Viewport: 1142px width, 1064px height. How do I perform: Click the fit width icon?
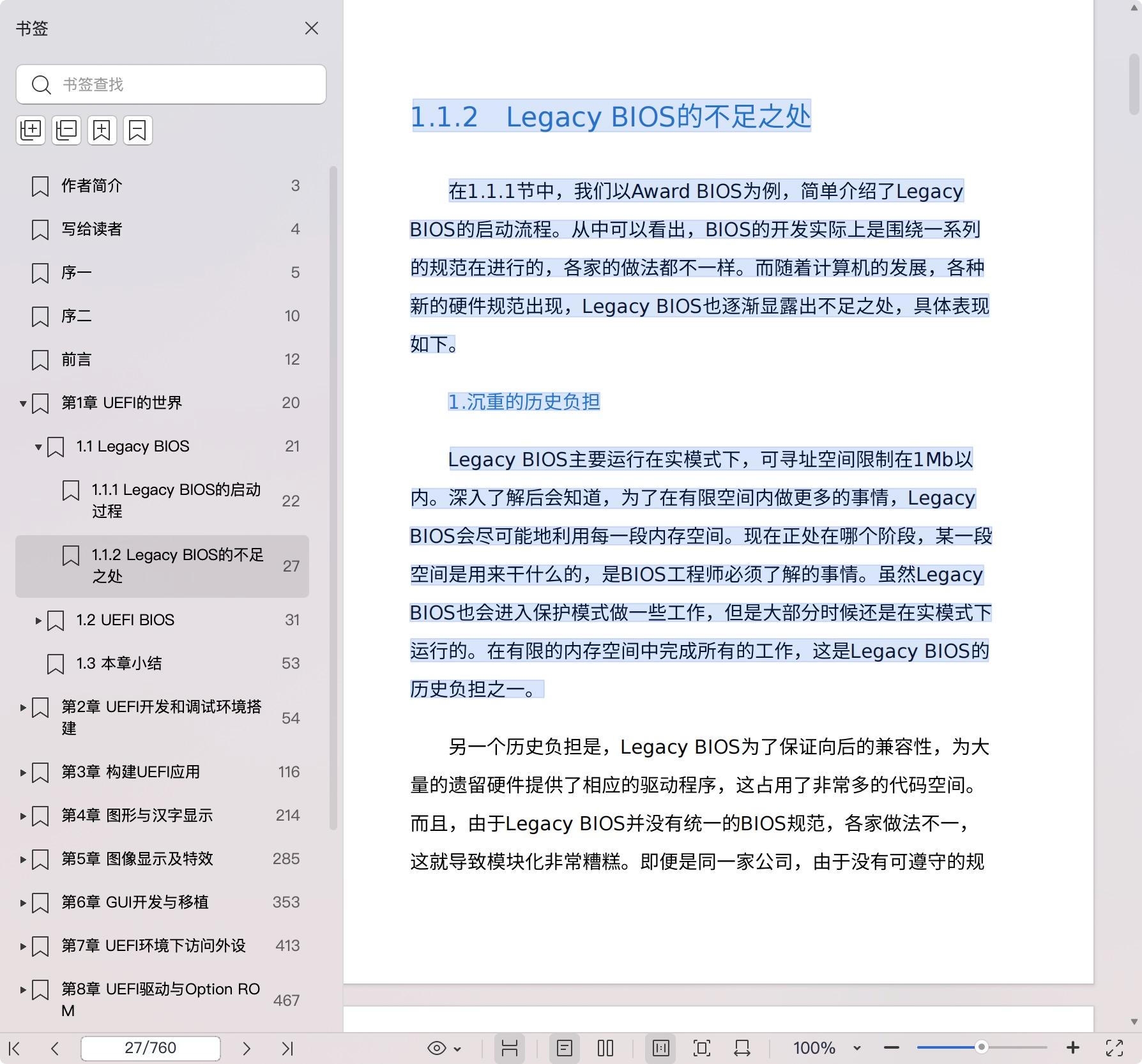click(x=742, y=1048)
